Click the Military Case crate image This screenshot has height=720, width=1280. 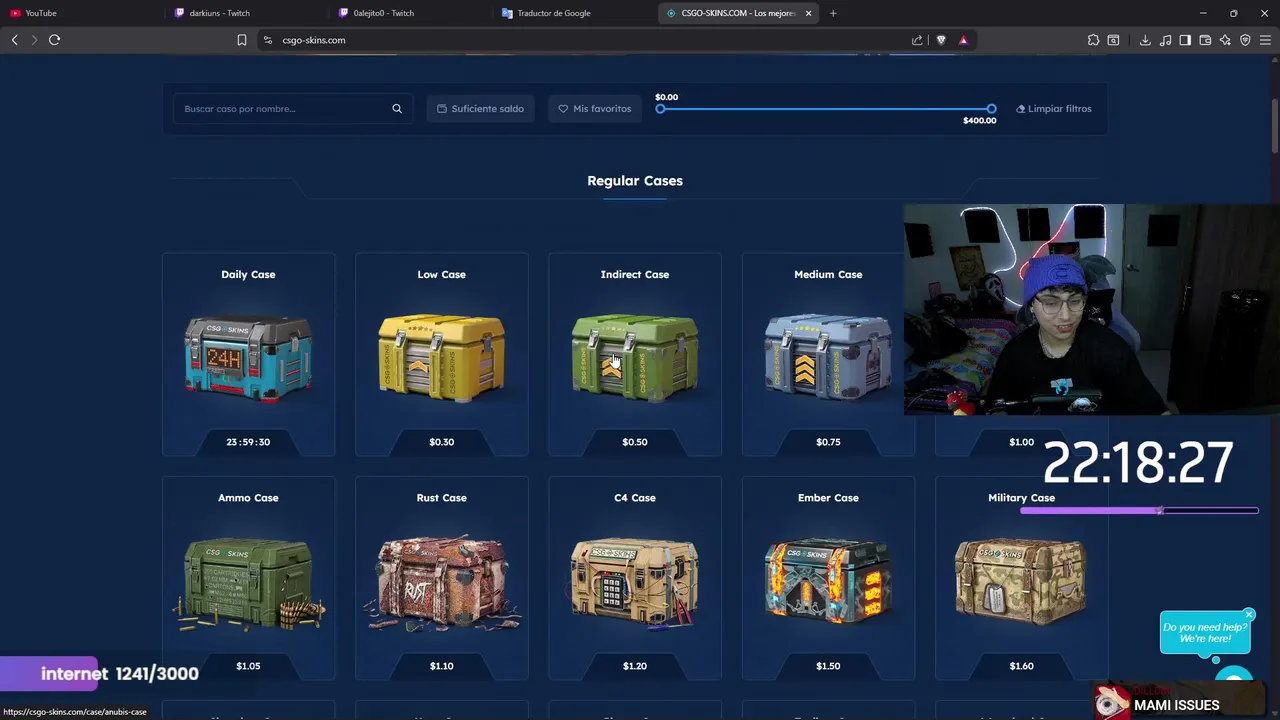[1021, 582]
